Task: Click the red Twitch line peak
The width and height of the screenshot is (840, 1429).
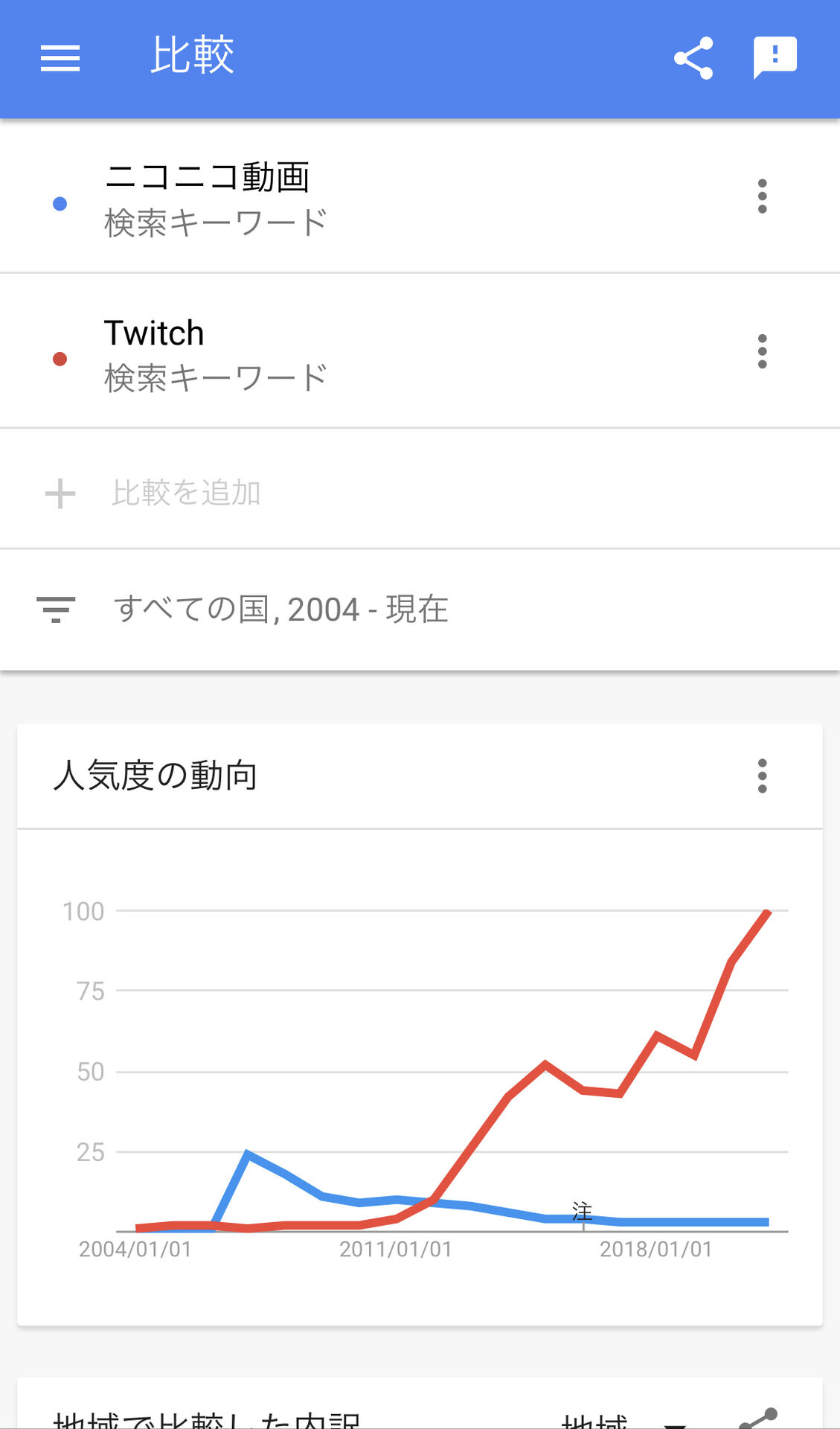Action: [x=767, y=912]
